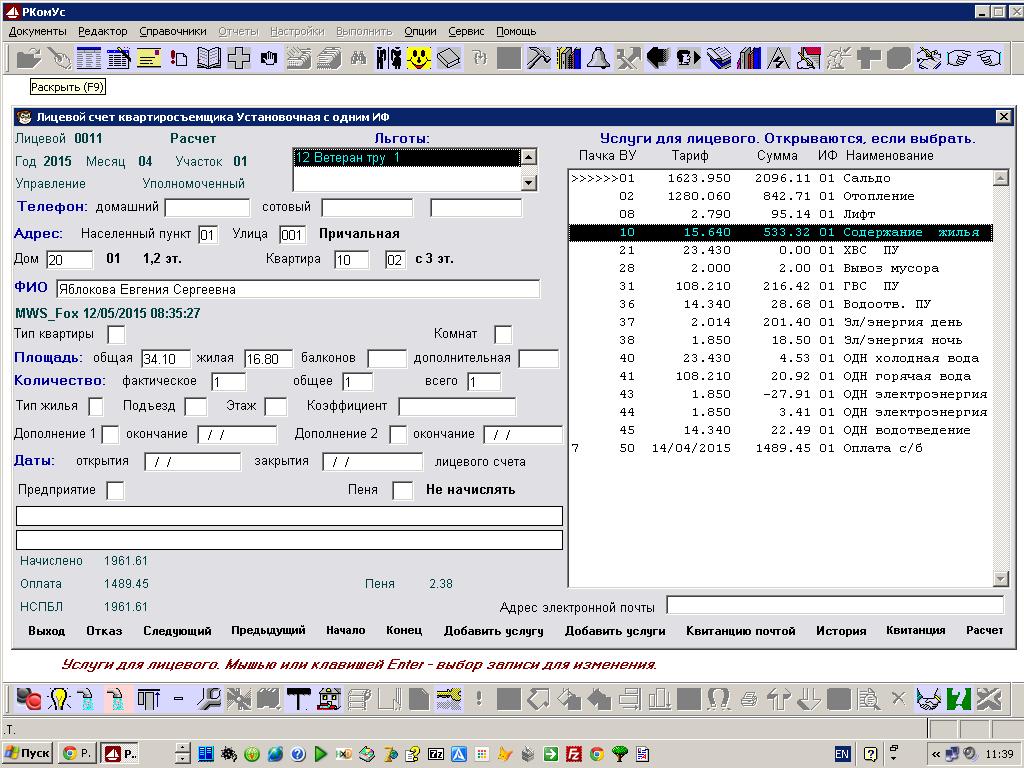Toggle the Пеня Не начислять checkbox
The height and width of the screenshot is (768, 1024).
(x=402, y=491)
